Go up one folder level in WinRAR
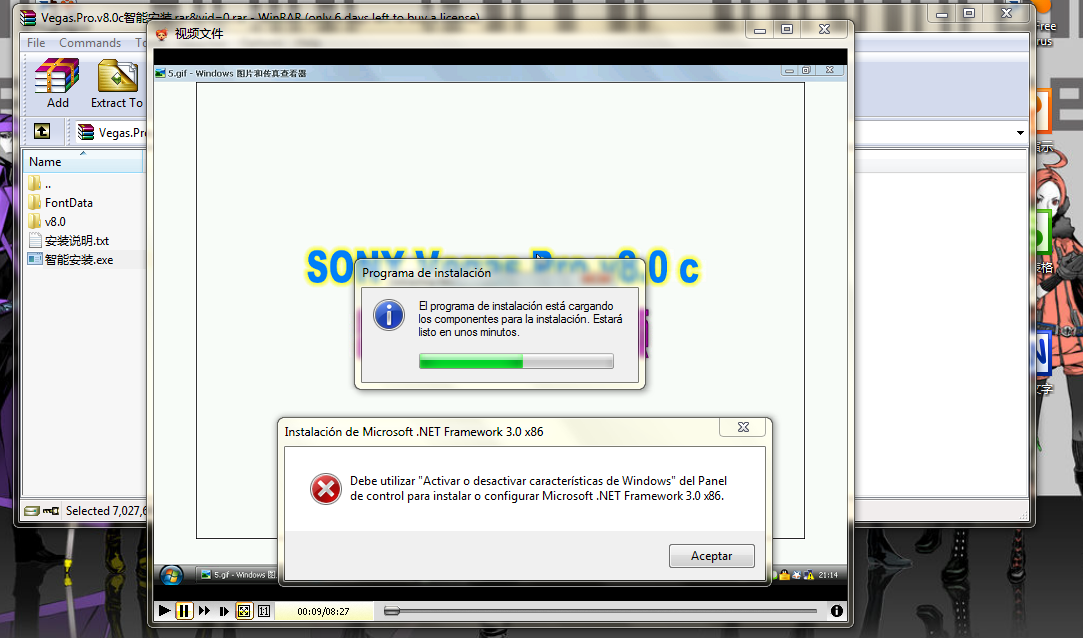The height and width of the screenshot is (638, 1083). (x=42, y=130)
